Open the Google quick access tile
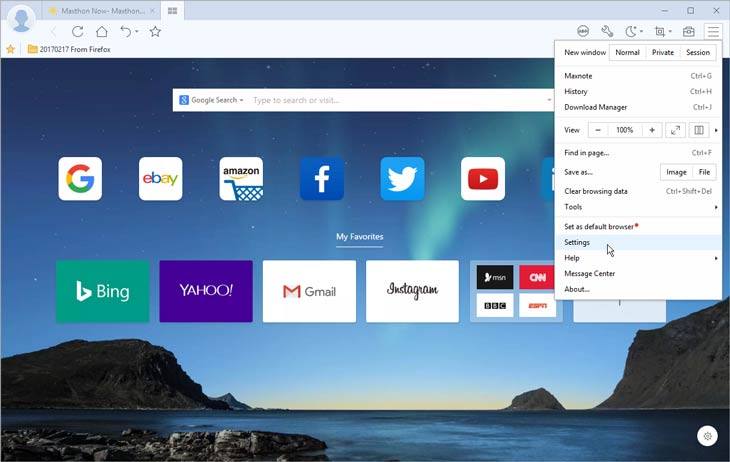The width and height of the screenshot is (730, 462). (x=80, y=179)
